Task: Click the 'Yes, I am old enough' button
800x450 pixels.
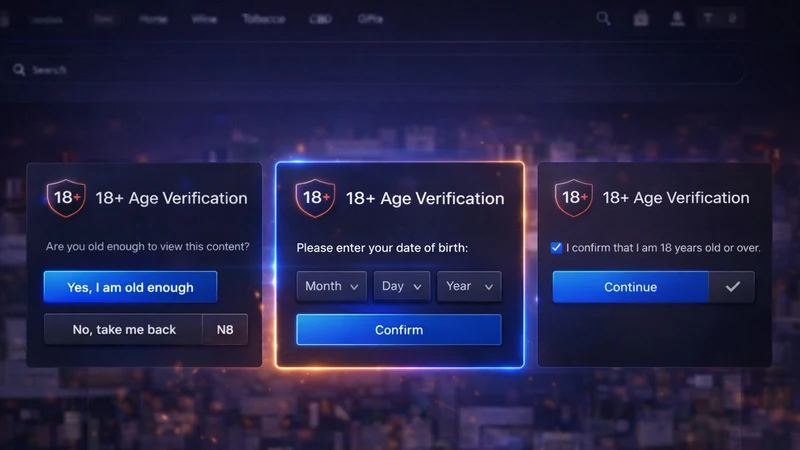Action: 130,287
